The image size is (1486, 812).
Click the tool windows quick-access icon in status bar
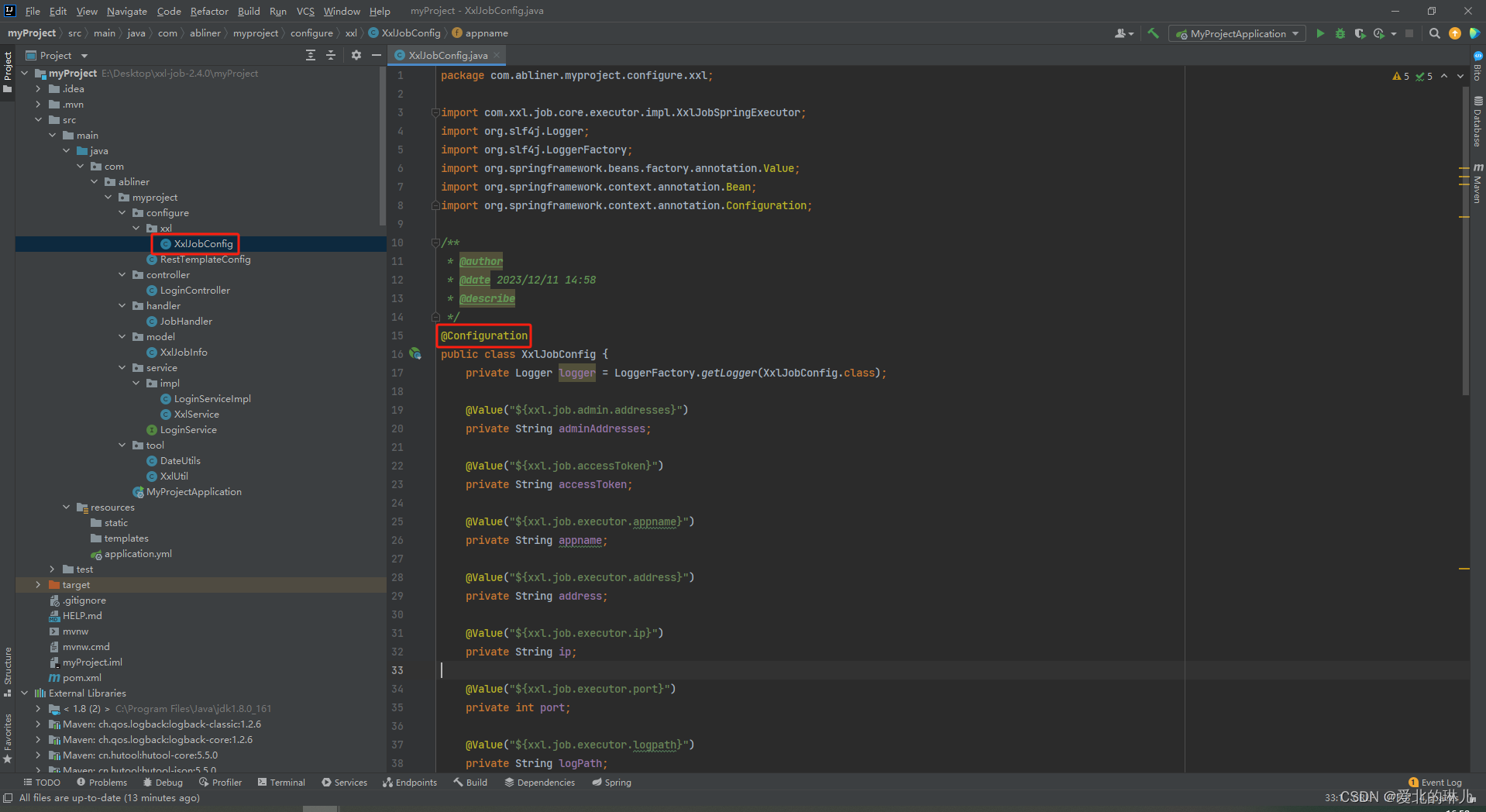tap(8, 798)
